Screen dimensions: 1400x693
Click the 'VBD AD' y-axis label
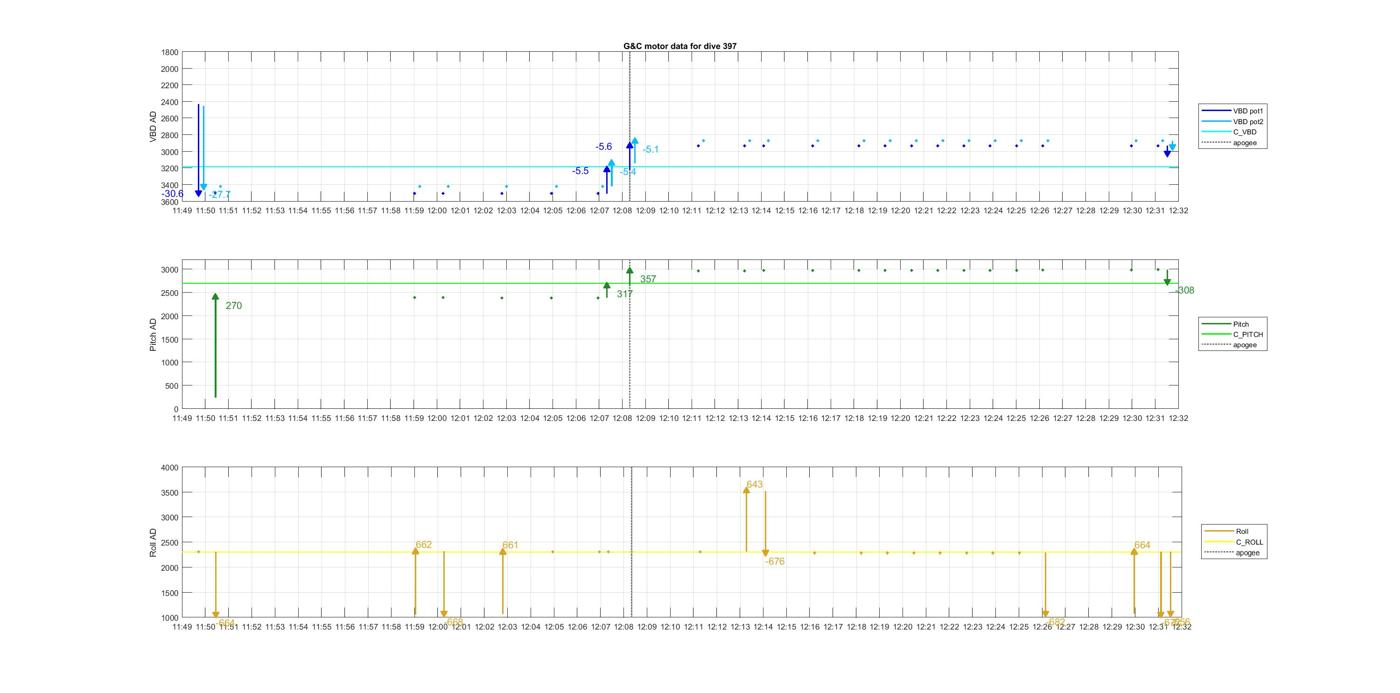tap(154, 127)
